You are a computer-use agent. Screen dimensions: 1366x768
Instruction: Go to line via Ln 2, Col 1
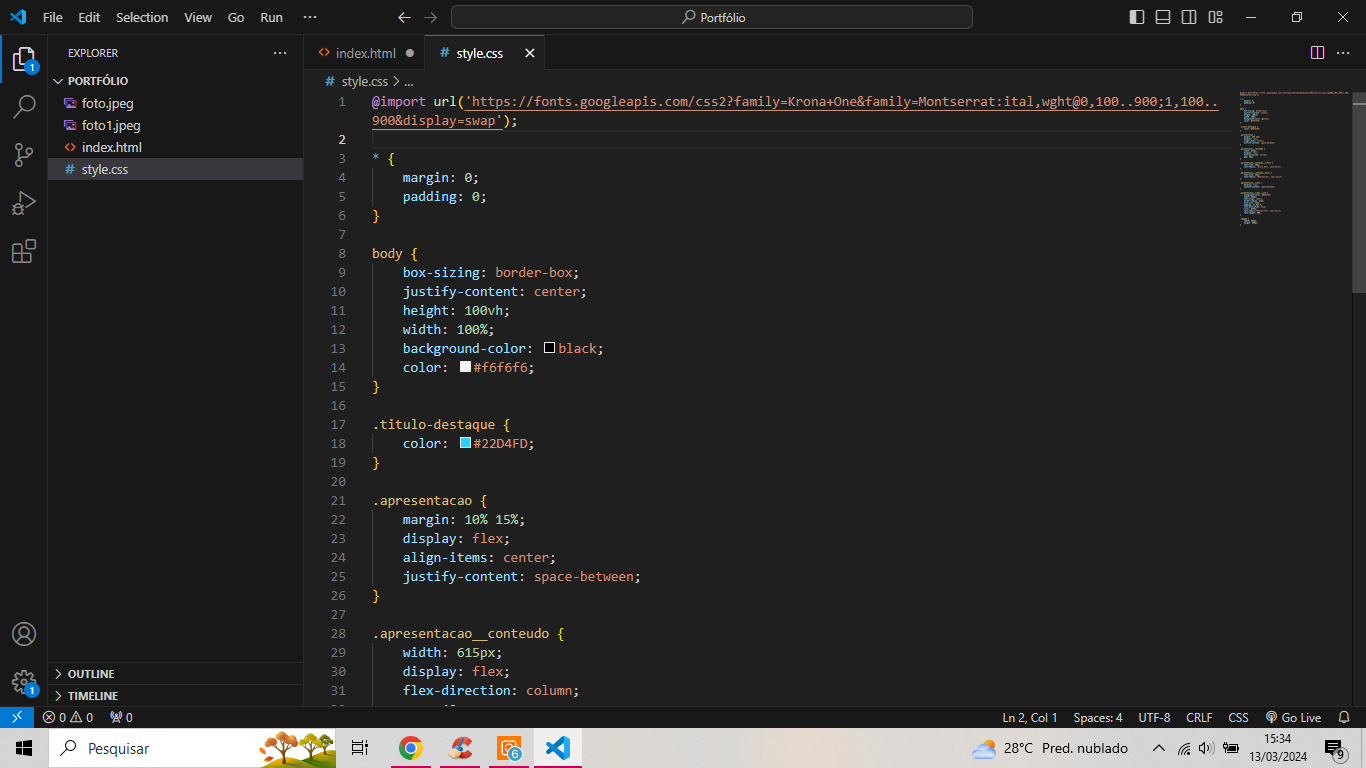1030,717
